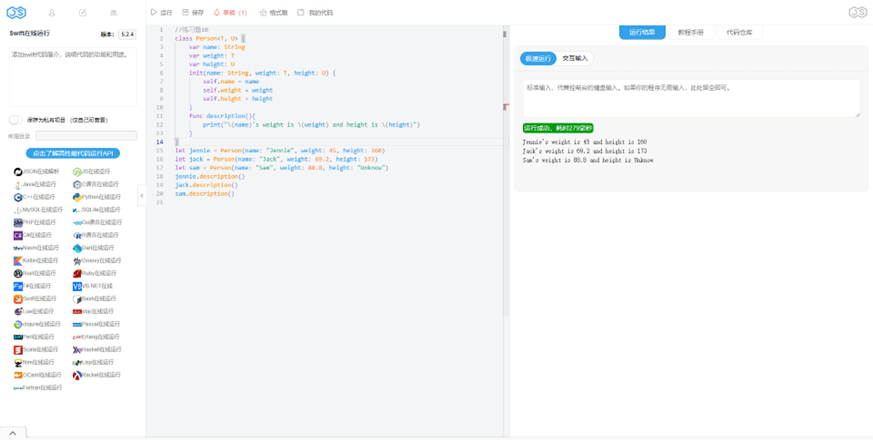Open the Erlang online runner link
Screen dimensions: 873x440
pos(96,337)
